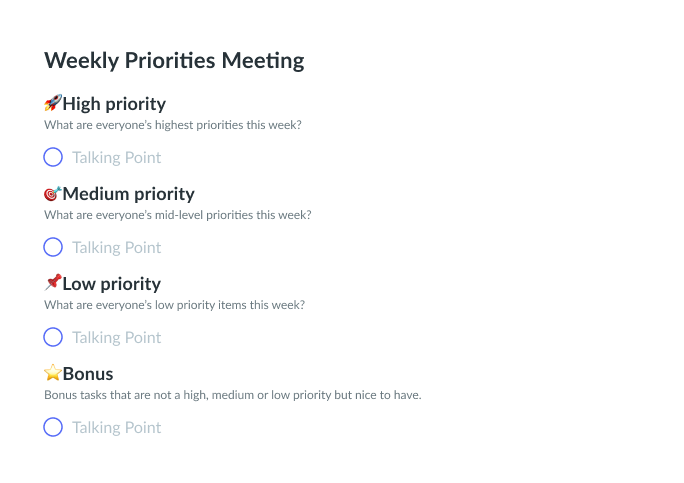Click the highest priorities description line
This screenshot has width=684, height=483.
[x=173, y=125]
